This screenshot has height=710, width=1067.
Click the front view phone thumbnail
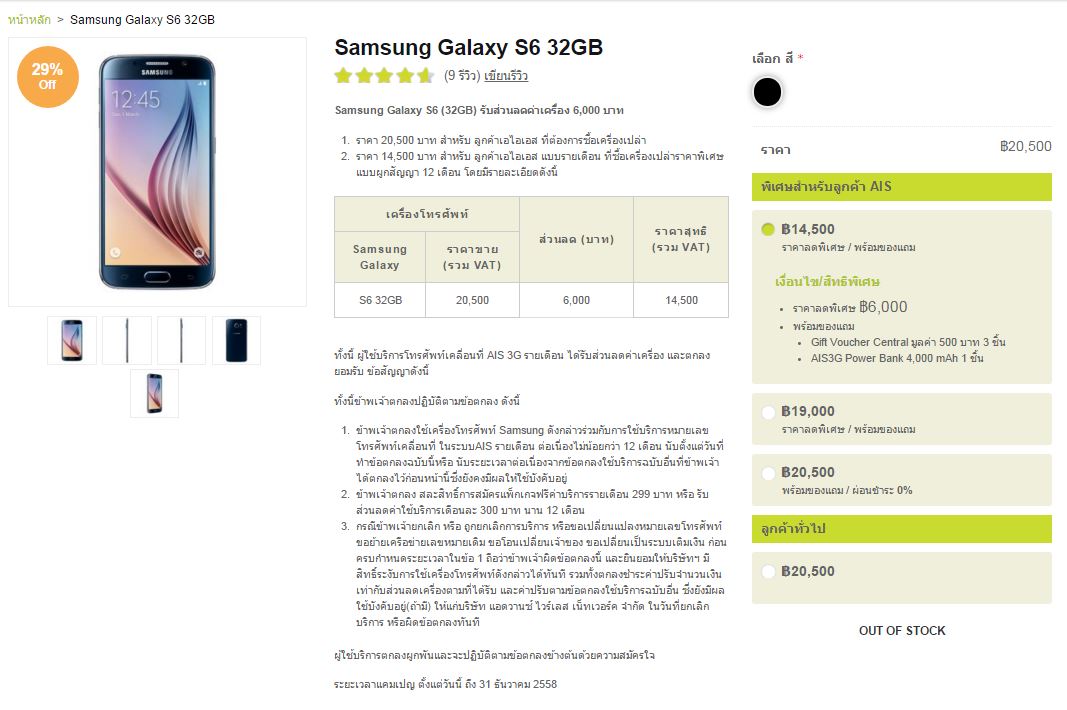tap(72, 340)
